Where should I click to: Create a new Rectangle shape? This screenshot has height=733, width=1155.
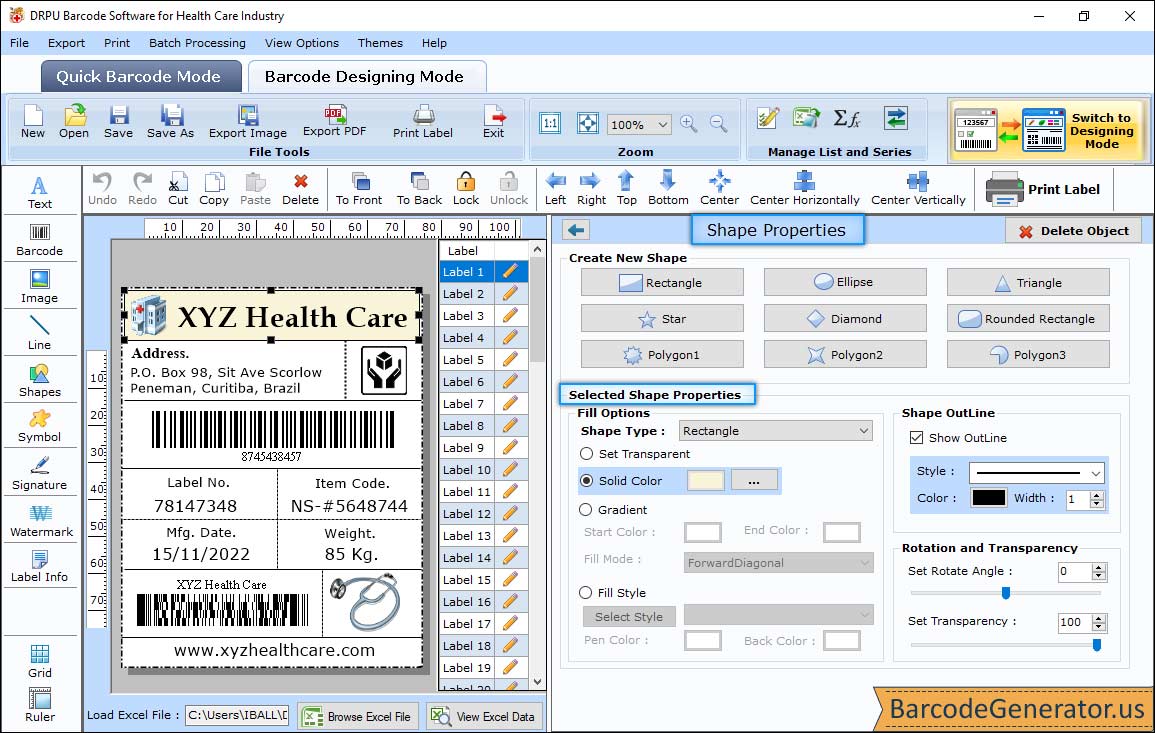pos(661,282)
